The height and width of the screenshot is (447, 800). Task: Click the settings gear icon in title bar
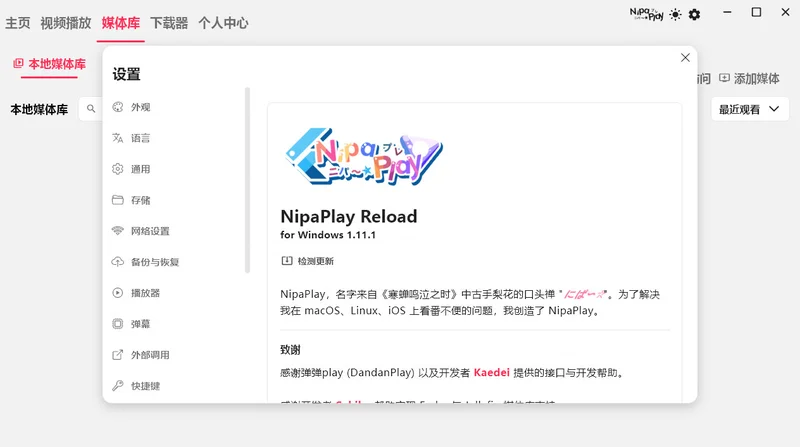[694, 14]
